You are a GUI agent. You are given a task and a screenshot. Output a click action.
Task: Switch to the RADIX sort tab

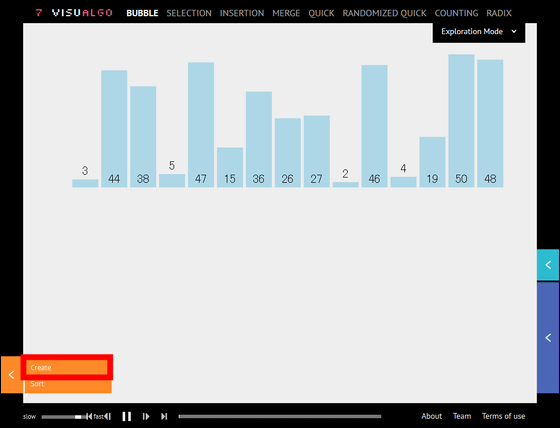499,13
